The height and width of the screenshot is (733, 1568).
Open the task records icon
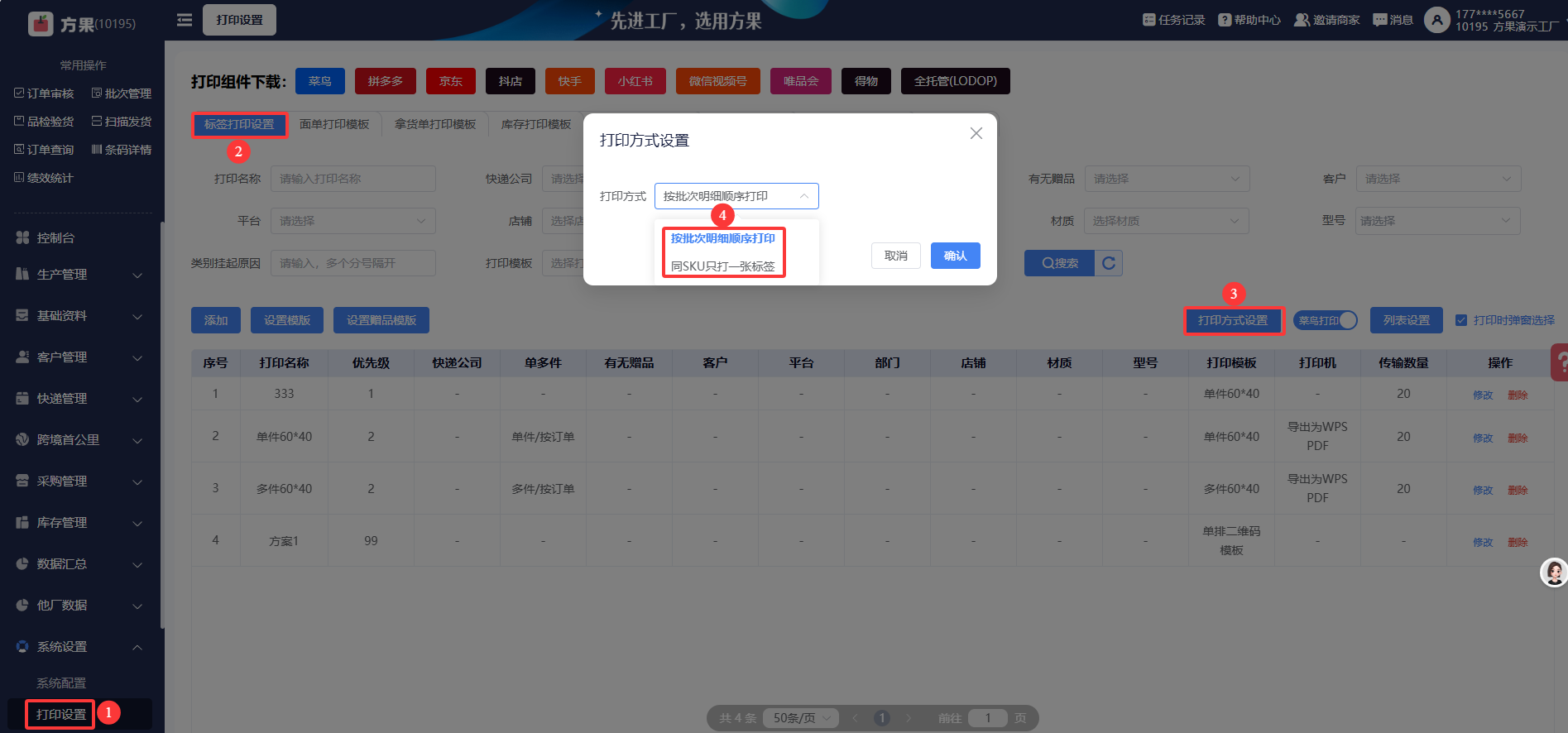1148,20
